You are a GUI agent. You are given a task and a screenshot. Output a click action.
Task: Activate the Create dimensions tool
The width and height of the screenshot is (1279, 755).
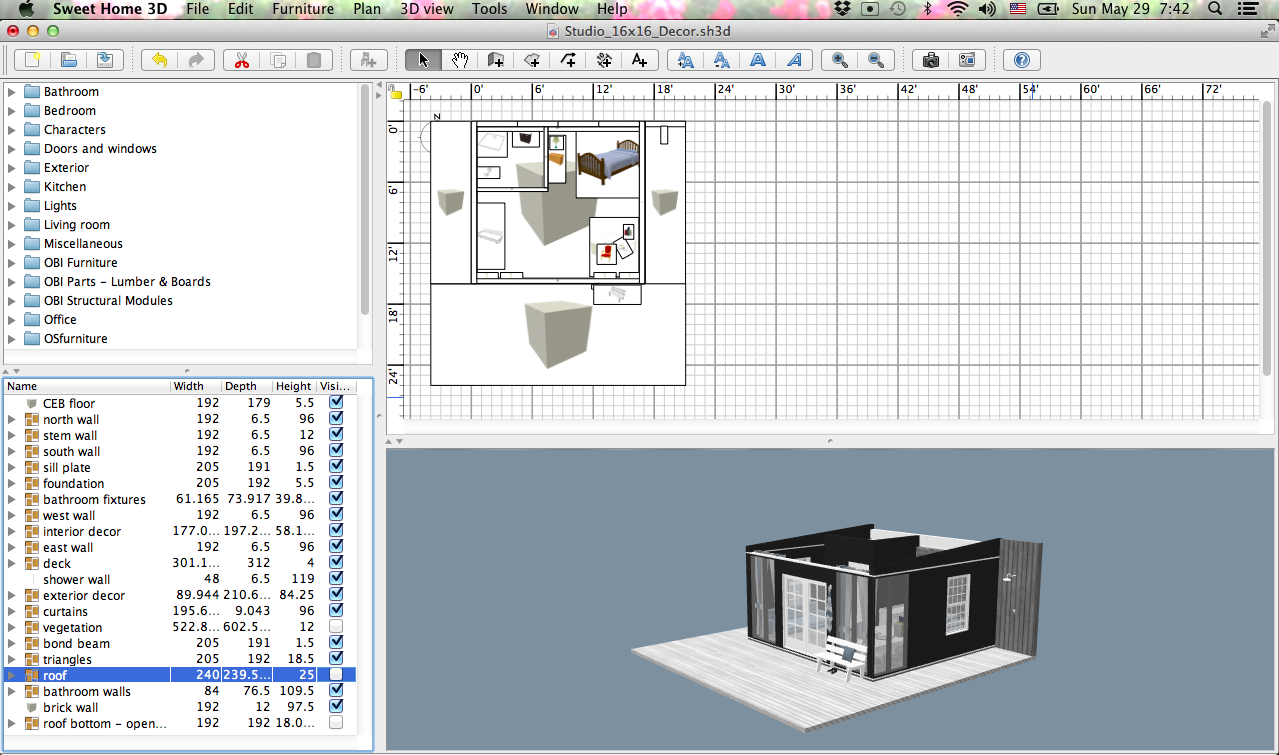coord(603,60)
